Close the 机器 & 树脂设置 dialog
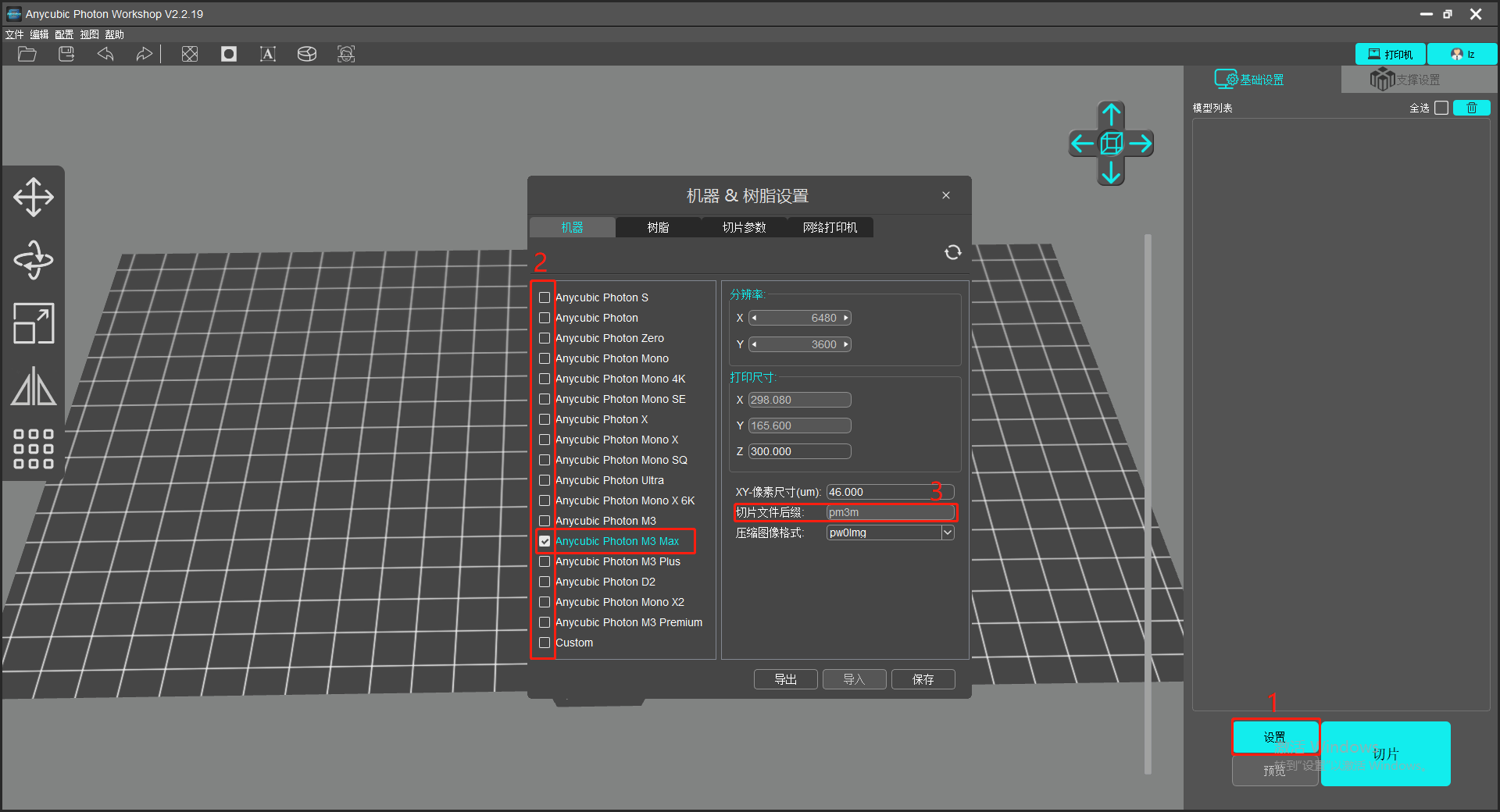 946,195
